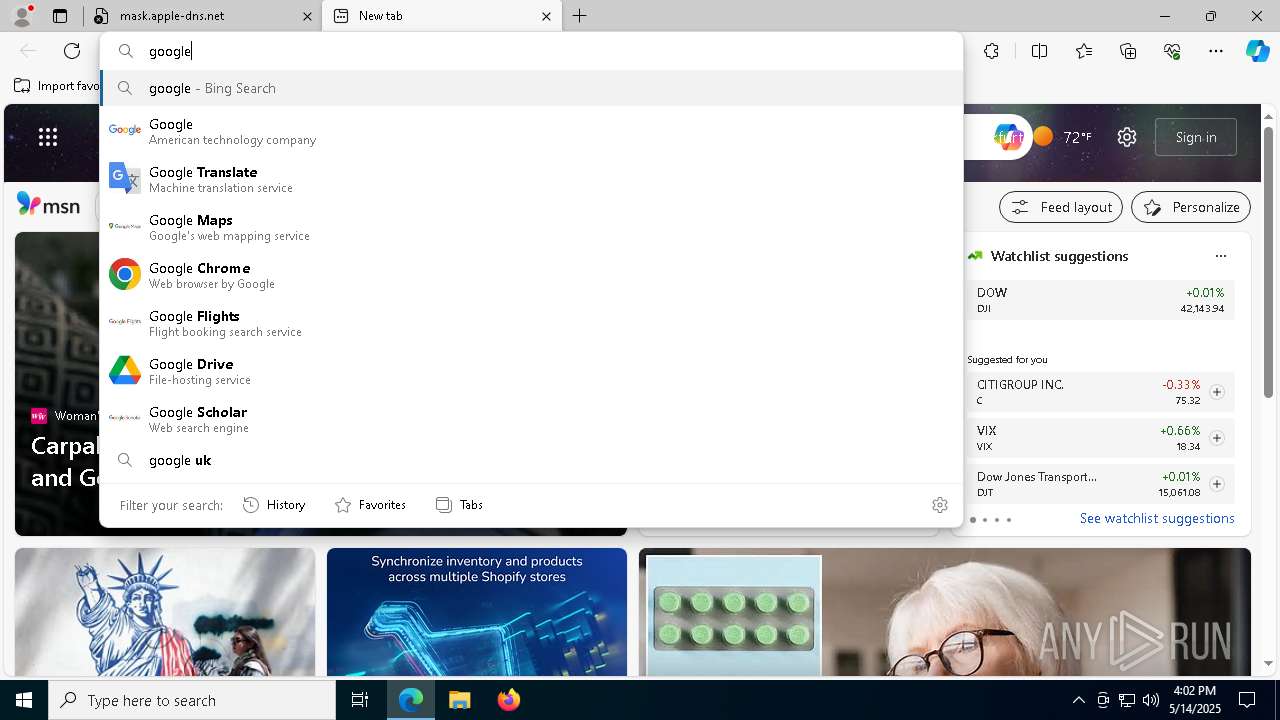The width and height of the screenshot is (1280, 720).
Task: Choose the Google Drive suggestion
Action: tap(531, 371)
